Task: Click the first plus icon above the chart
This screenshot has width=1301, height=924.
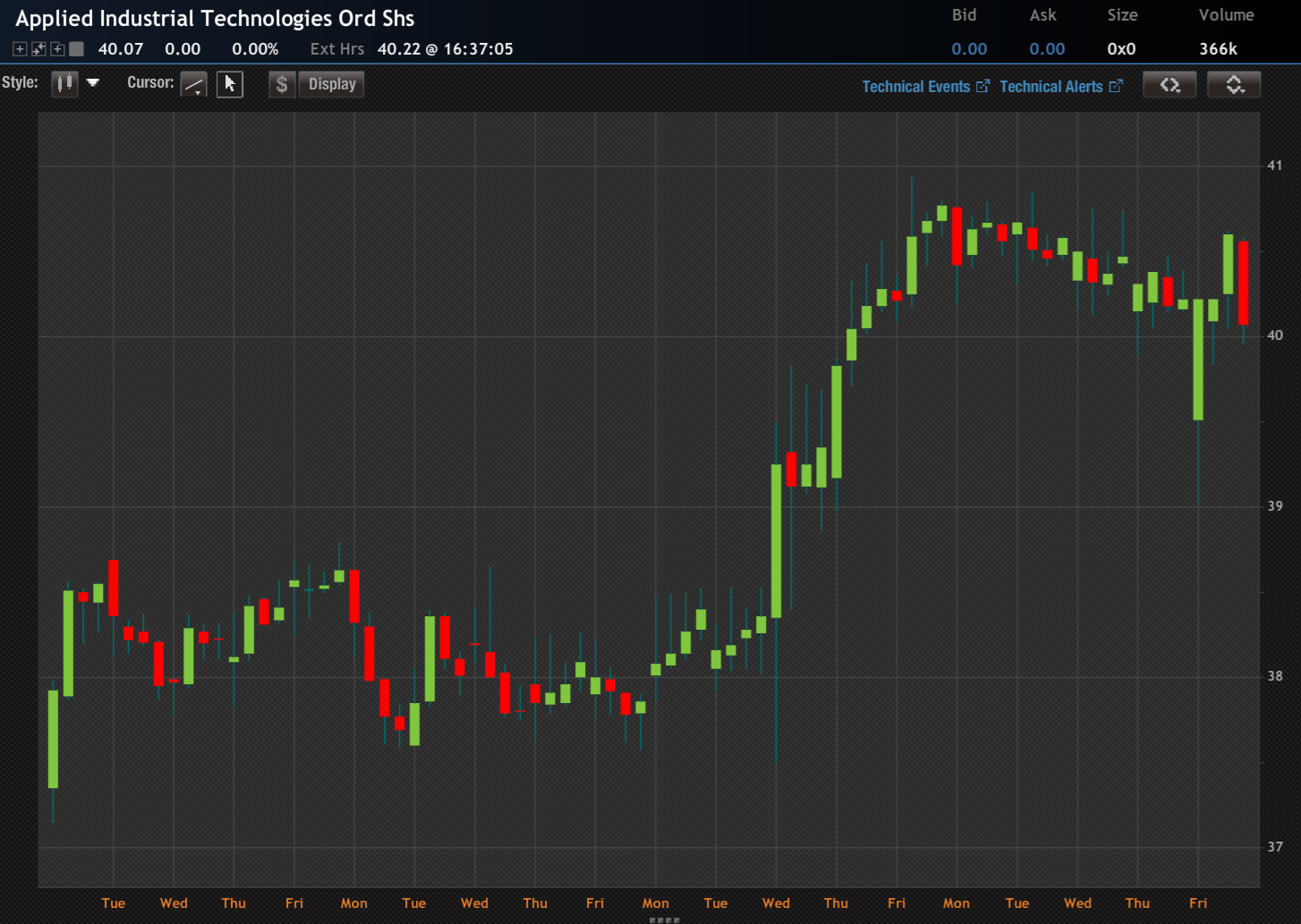Action: pos(19,49)
